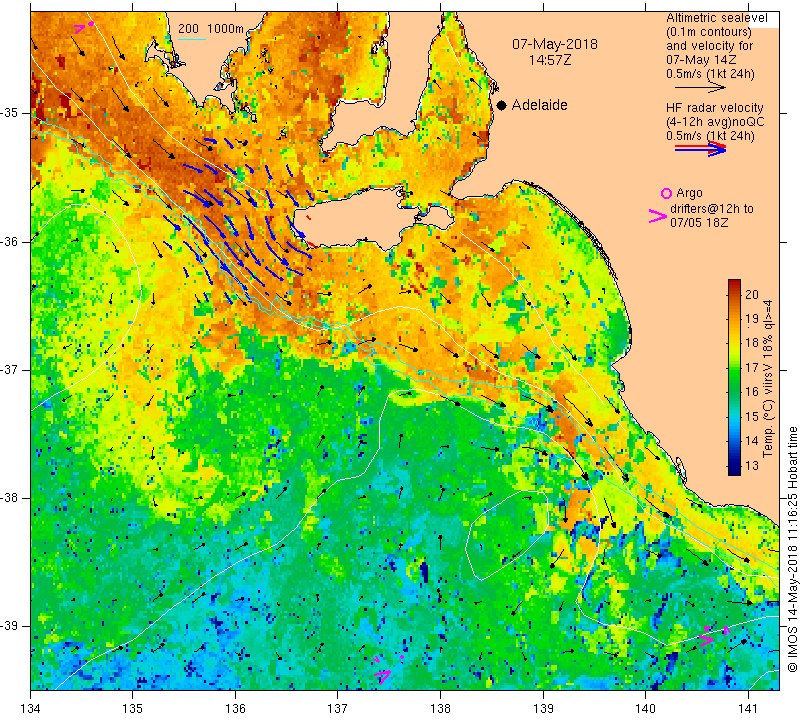The height and width of the screenshot is (720, 800).
Task: Click the '0.5m/s (1kt 24h)' altimetric scale text
Action: coord(710,73)
